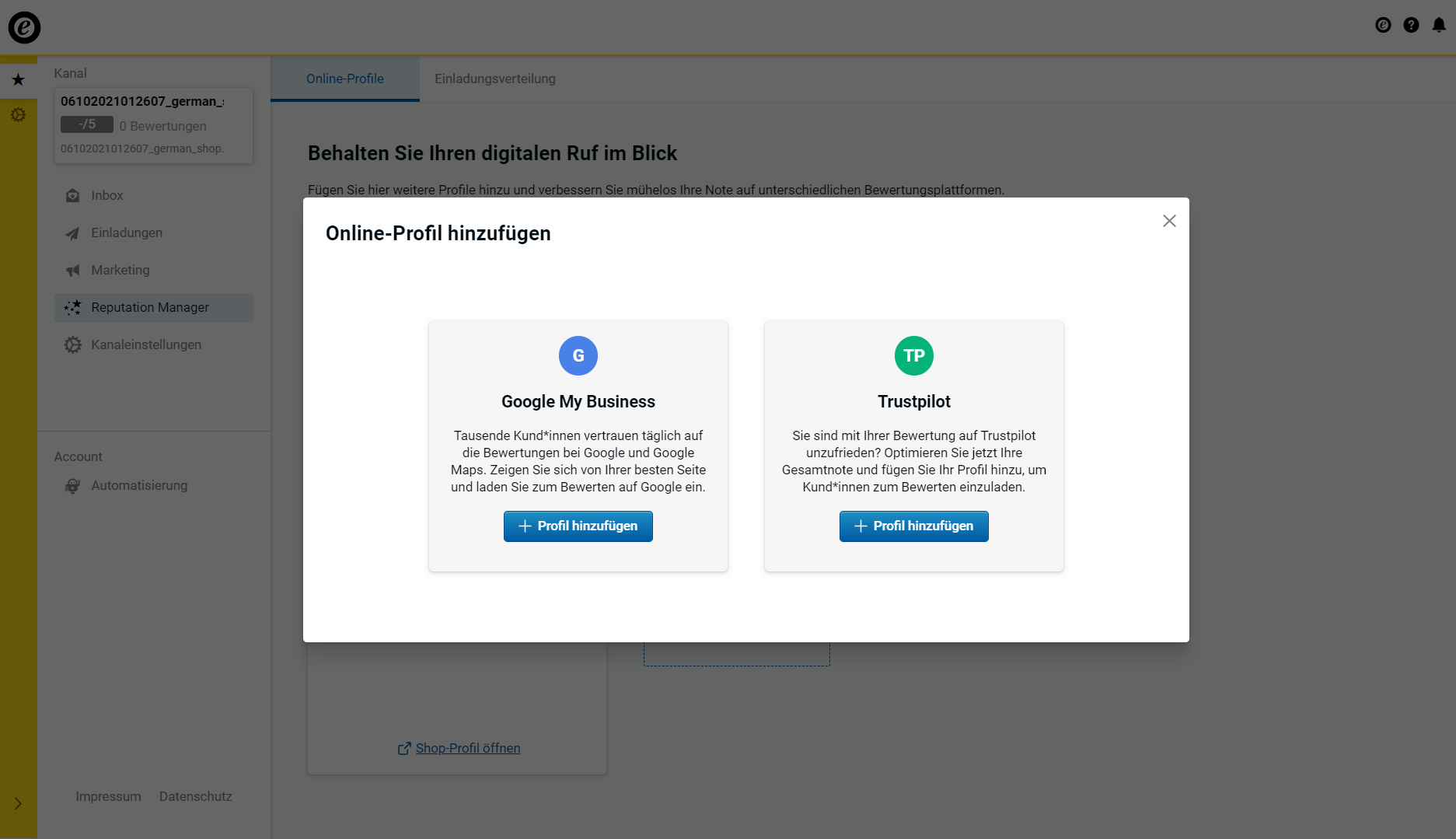
Task: Click the Automatisierung robot icon
Action: click(72, 485)
